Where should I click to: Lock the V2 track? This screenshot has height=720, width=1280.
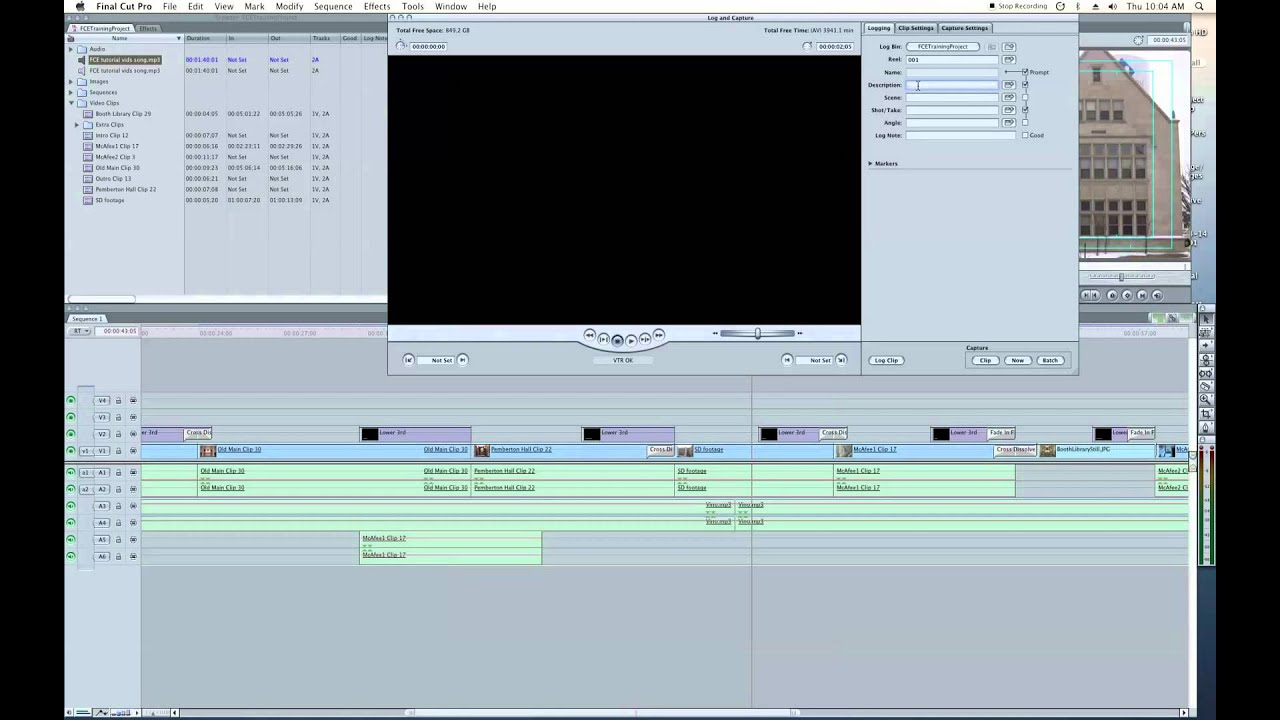click(x=118, y=434)
